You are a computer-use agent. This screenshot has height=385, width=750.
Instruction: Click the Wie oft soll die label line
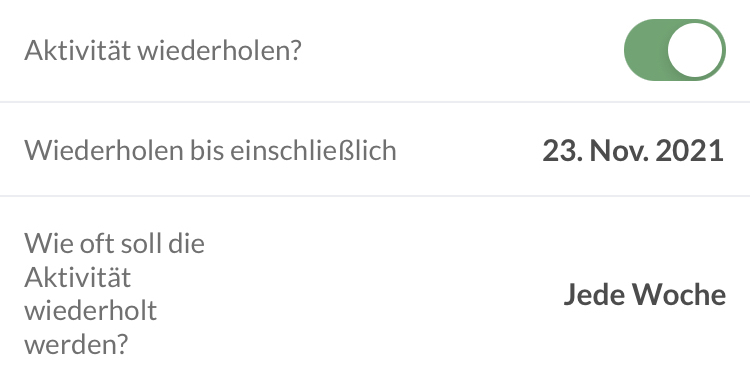pos(114,243)
